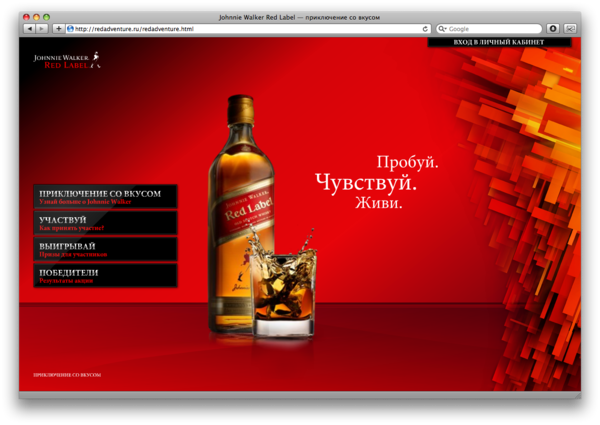Close the Safari window with red button
Image resolution: width=600 pixels, height=425 pixels.
coord(26,17)
